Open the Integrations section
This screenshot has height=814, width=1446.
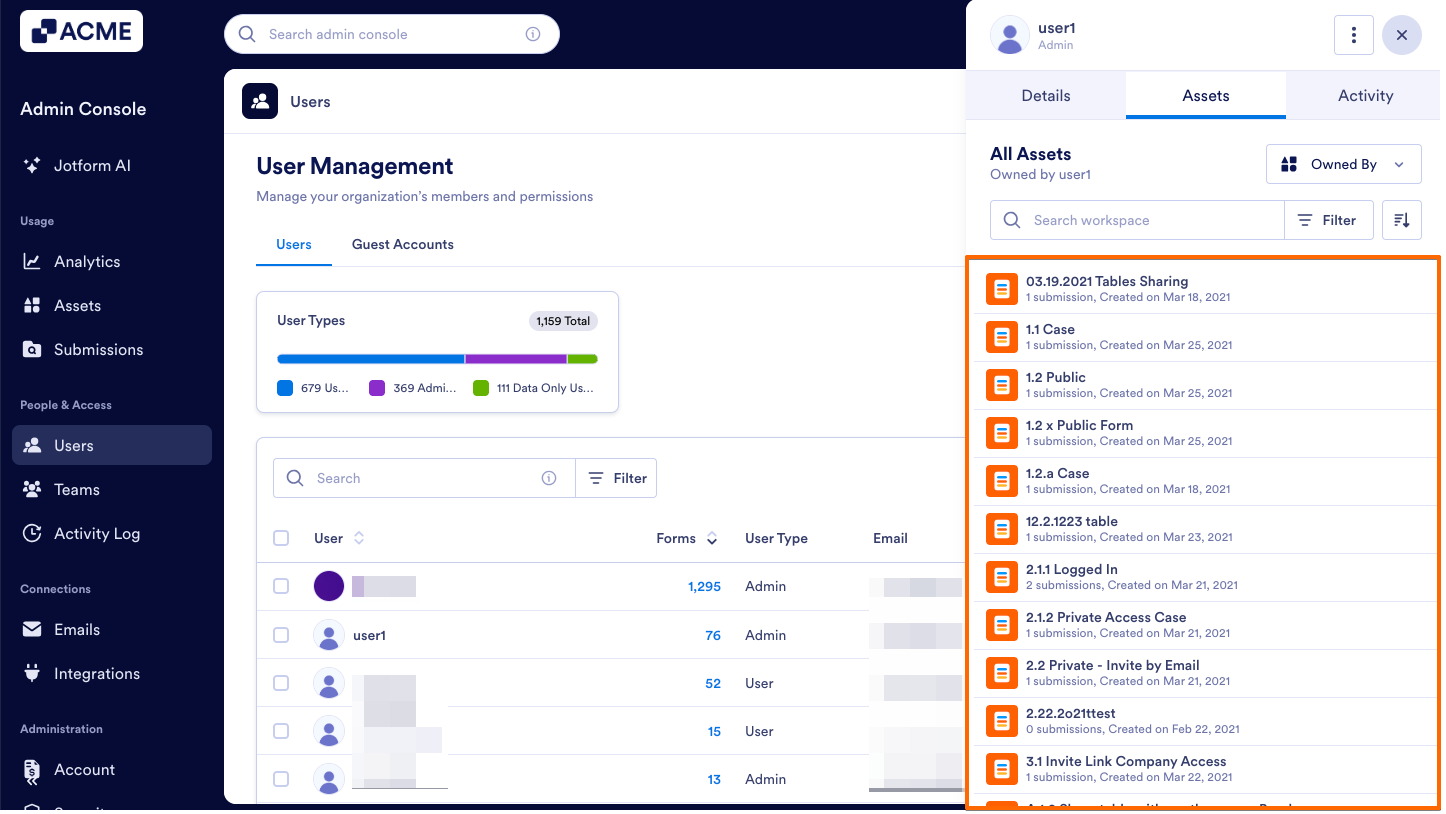coord(31,673)
